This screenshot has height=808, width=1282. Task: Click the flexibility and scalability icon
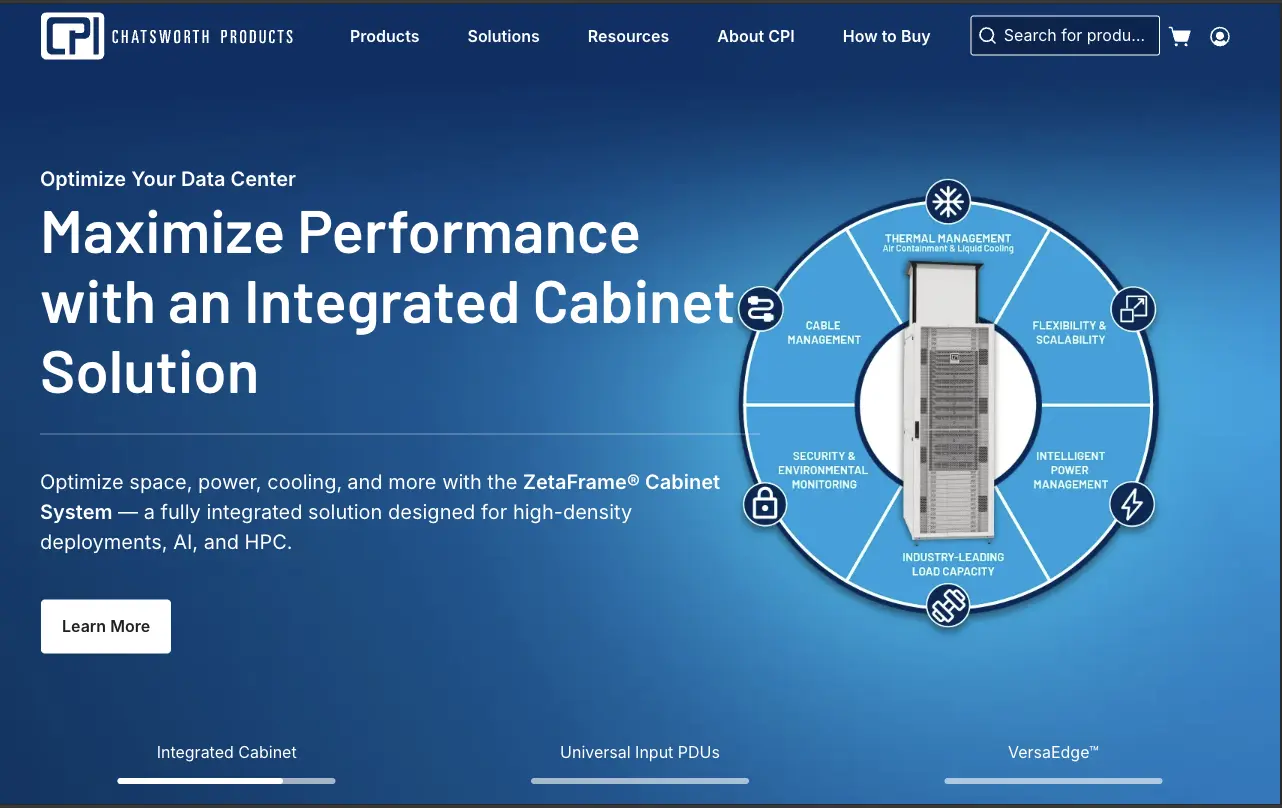point(1133,309)
